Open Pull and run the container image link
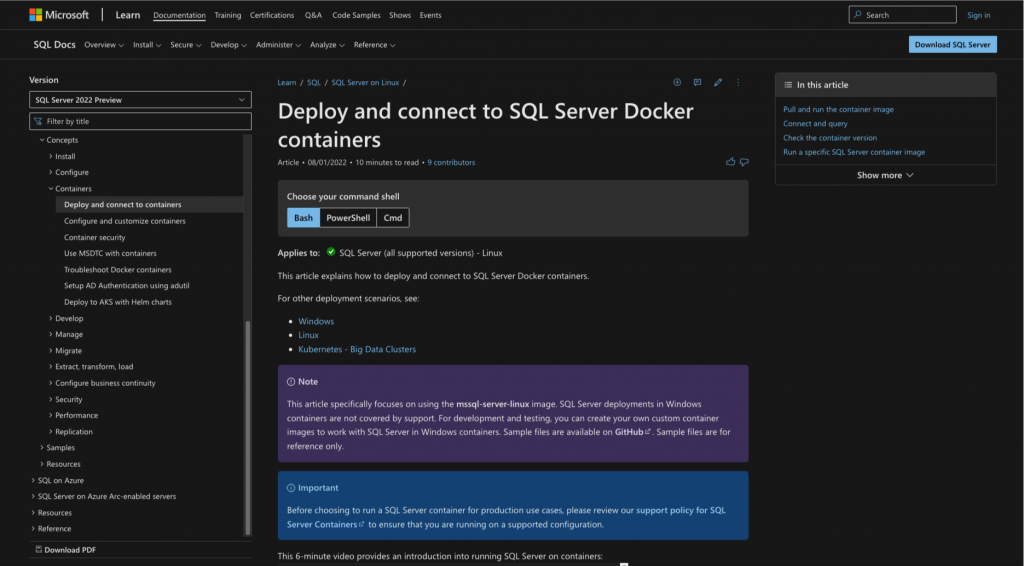The width and height of the screenshot is (1024, 566). [x=839, y=110]
